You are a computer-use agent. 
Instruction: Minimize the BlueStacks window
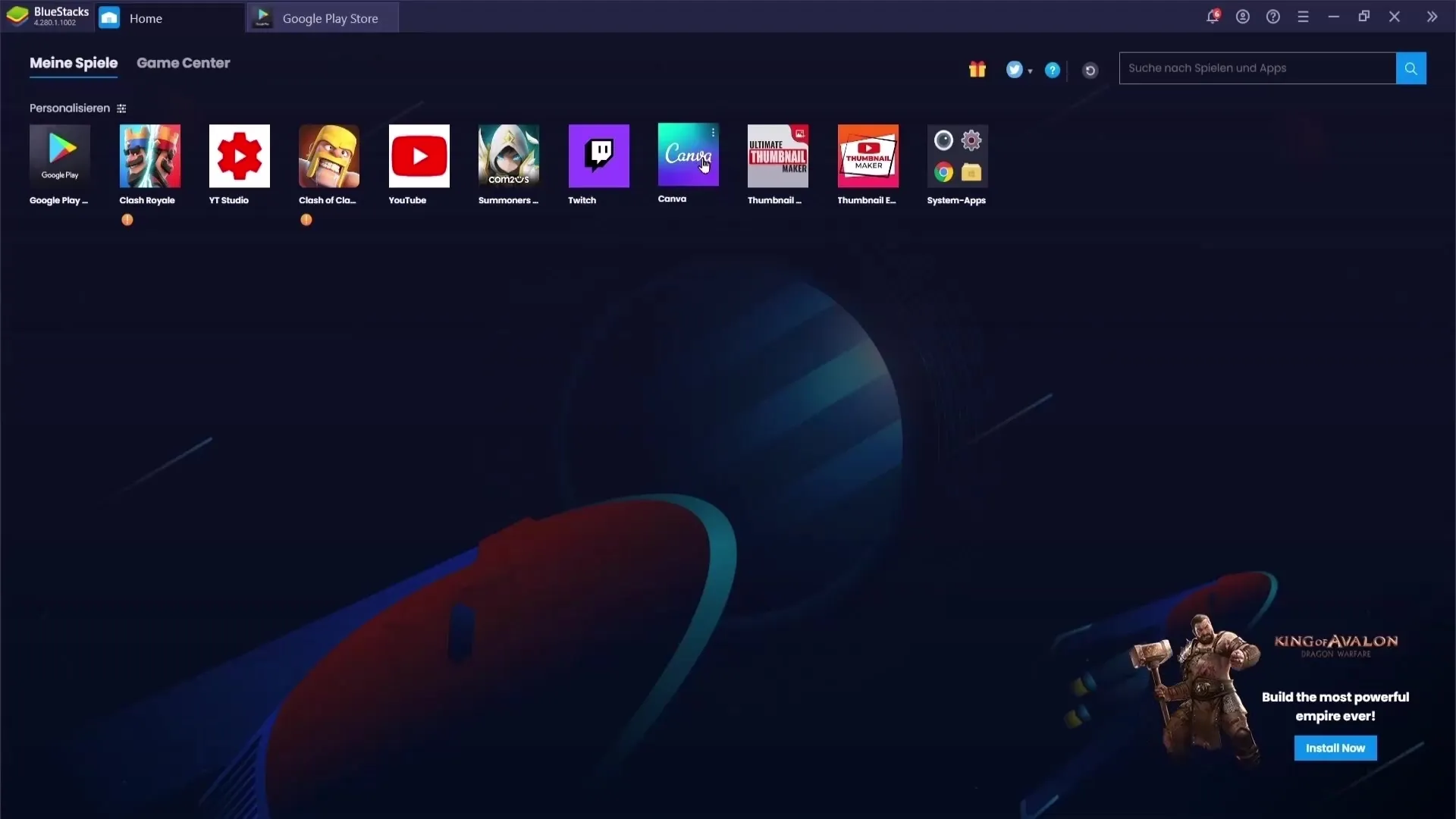point(1334,17)
